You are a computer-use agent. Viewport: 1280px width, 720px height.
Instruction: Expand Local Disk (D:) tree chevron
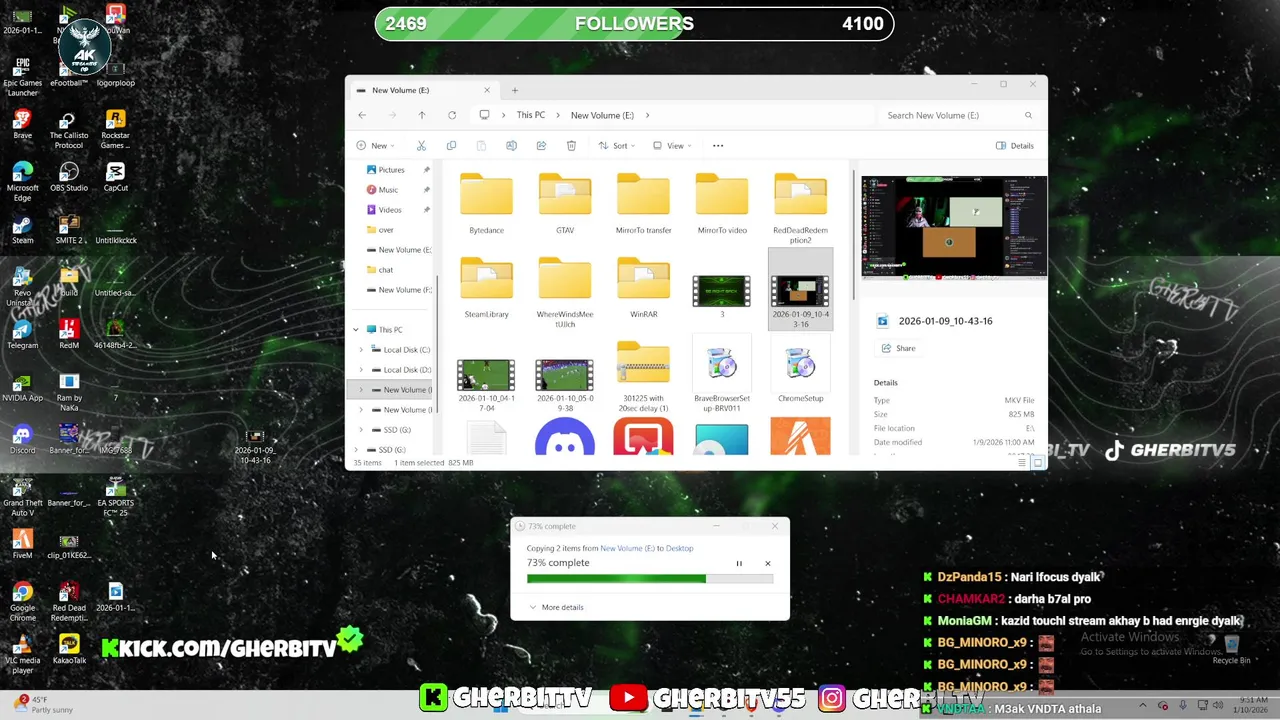point(361,370)
